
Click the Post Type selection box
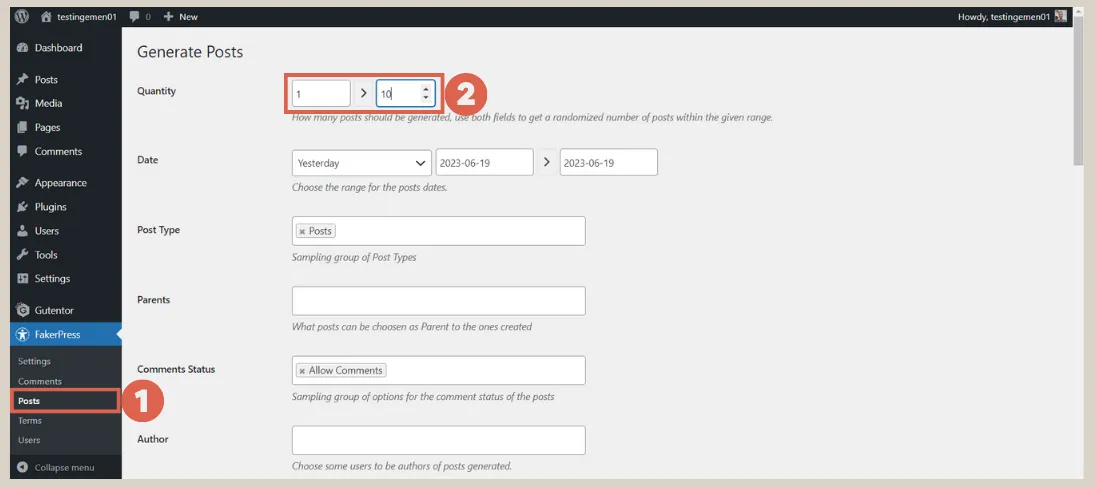tap(438, 231)
